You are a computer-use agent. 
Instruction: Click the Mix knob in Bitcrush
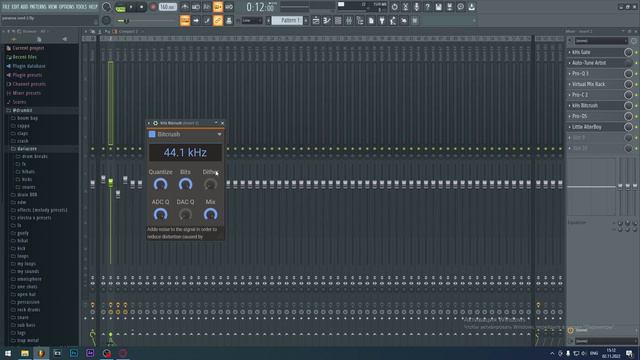(x=210, y=214)
